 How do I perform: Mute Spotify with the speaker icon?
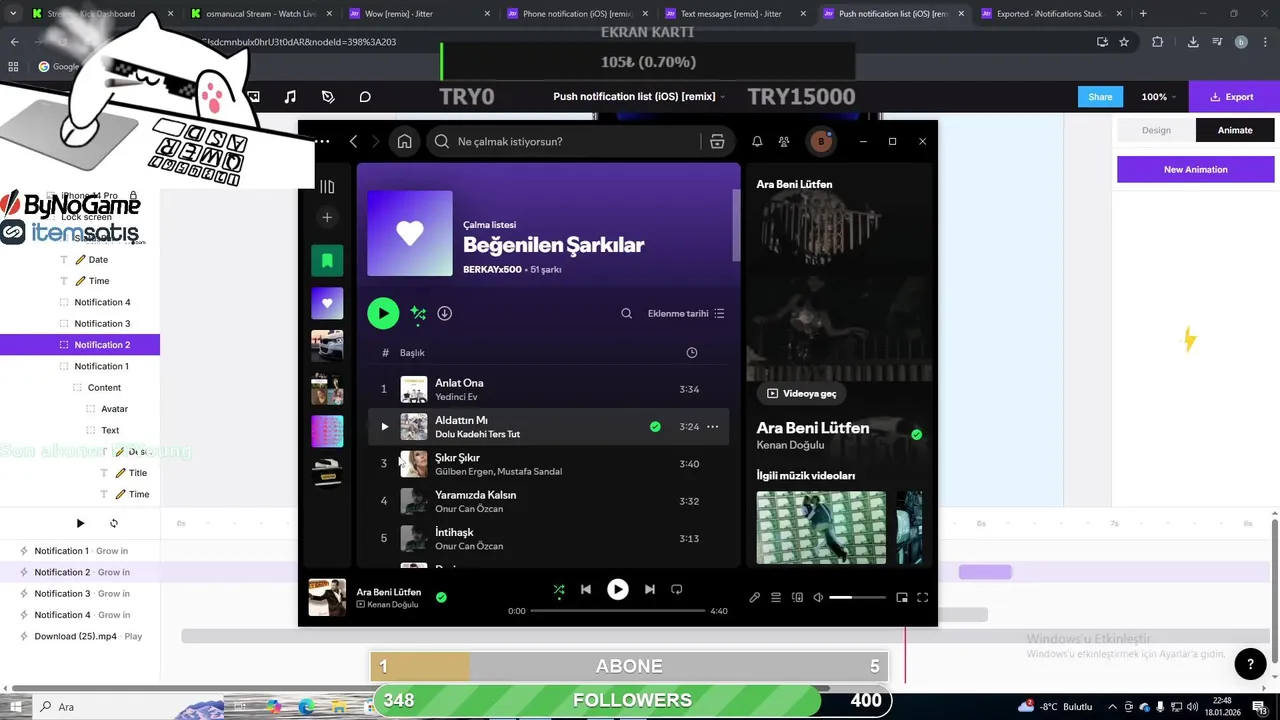point(818,598)
